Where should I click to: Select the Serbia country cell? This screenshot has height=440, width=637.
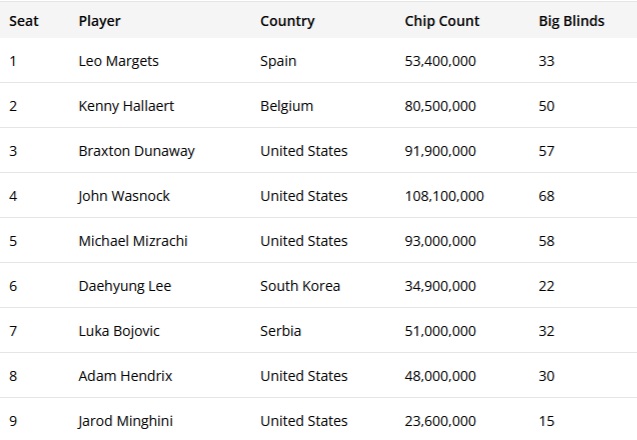pyautogui.click(x=281, y=331)
